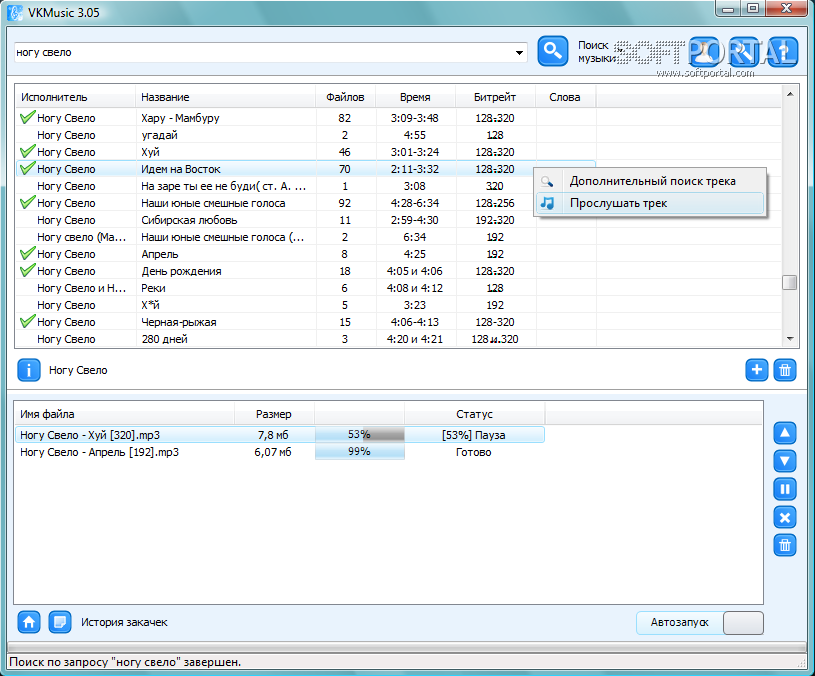This screenshot has height=676, width=815.
Task: Click the blue magnifier search button
Action: (552, 52)
